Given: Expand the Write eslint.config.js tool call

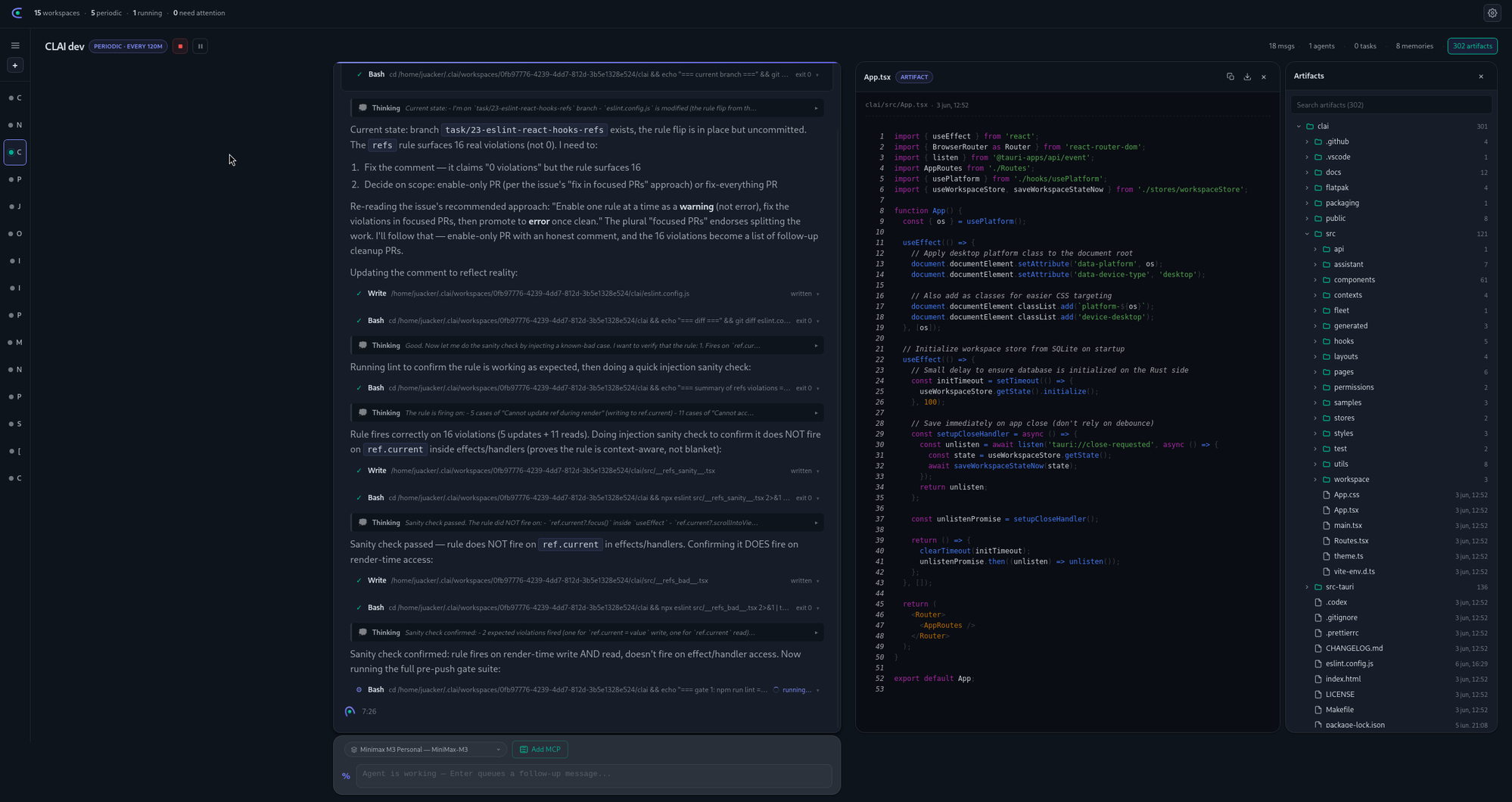Looking at the screenshot, I should coord(586,294).
